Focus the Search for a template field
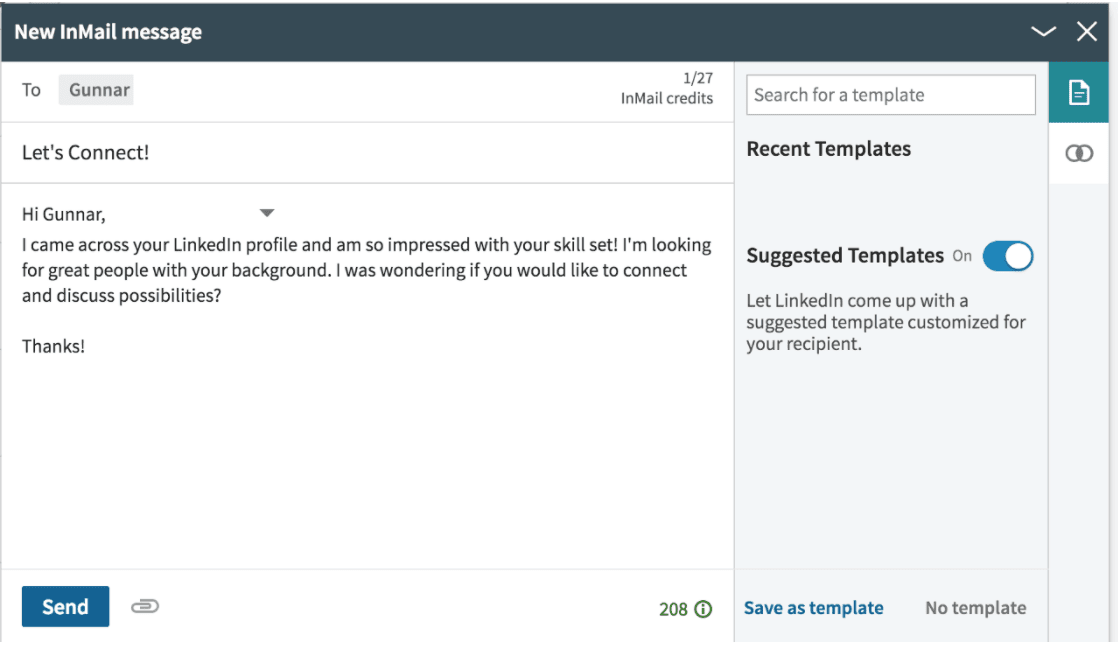Screen dimensions: 1118x648 pos(891,95)
